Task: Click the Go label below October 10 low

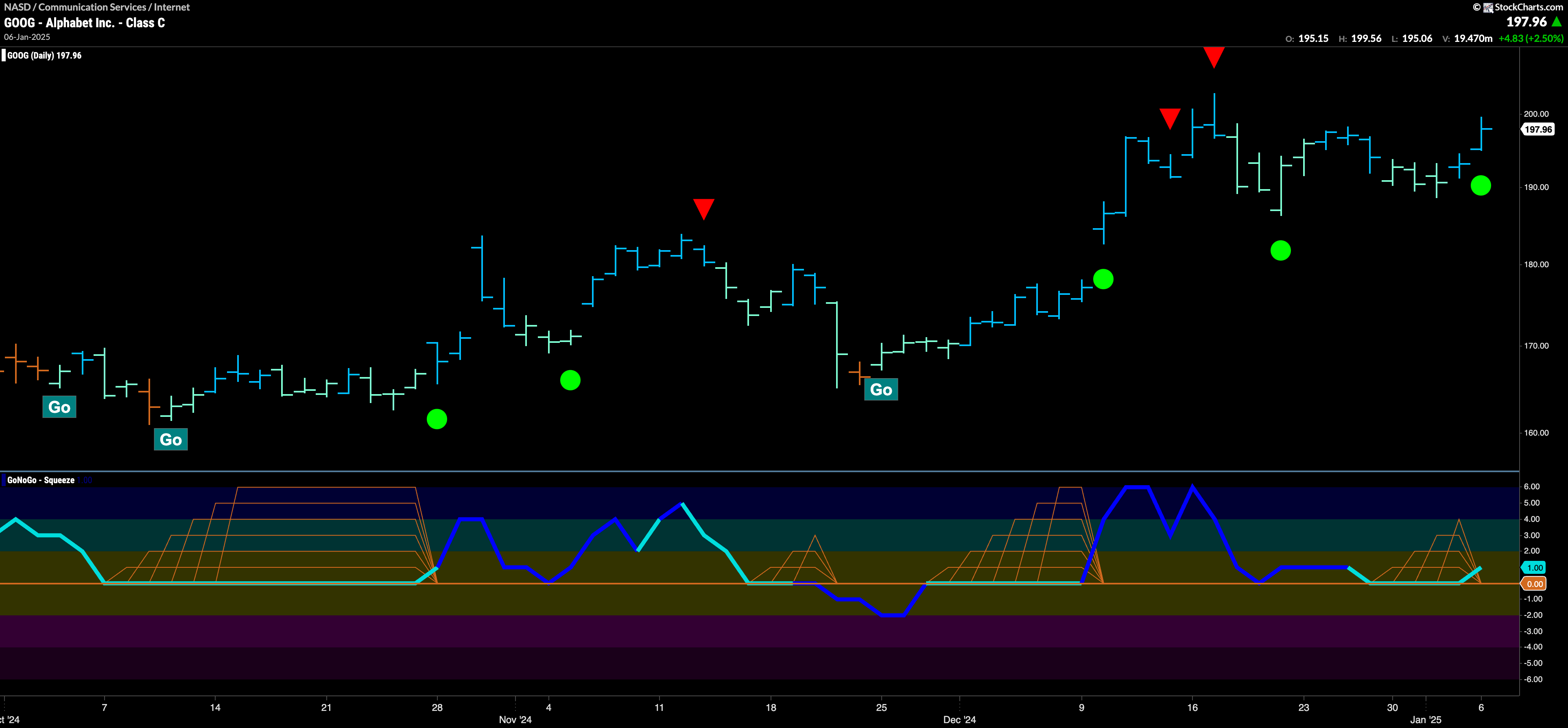Action: coord(170,440)
